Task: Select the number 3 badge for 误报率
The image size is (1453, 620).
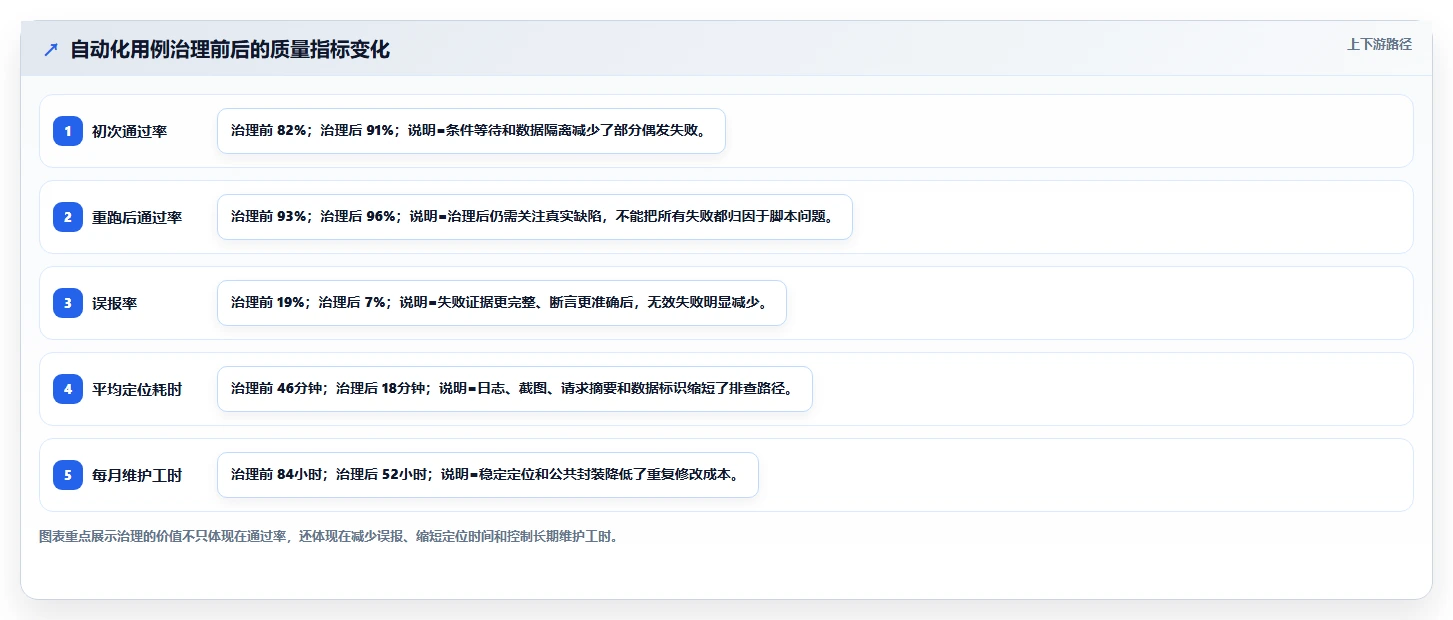Action: [x=68, y=303]
